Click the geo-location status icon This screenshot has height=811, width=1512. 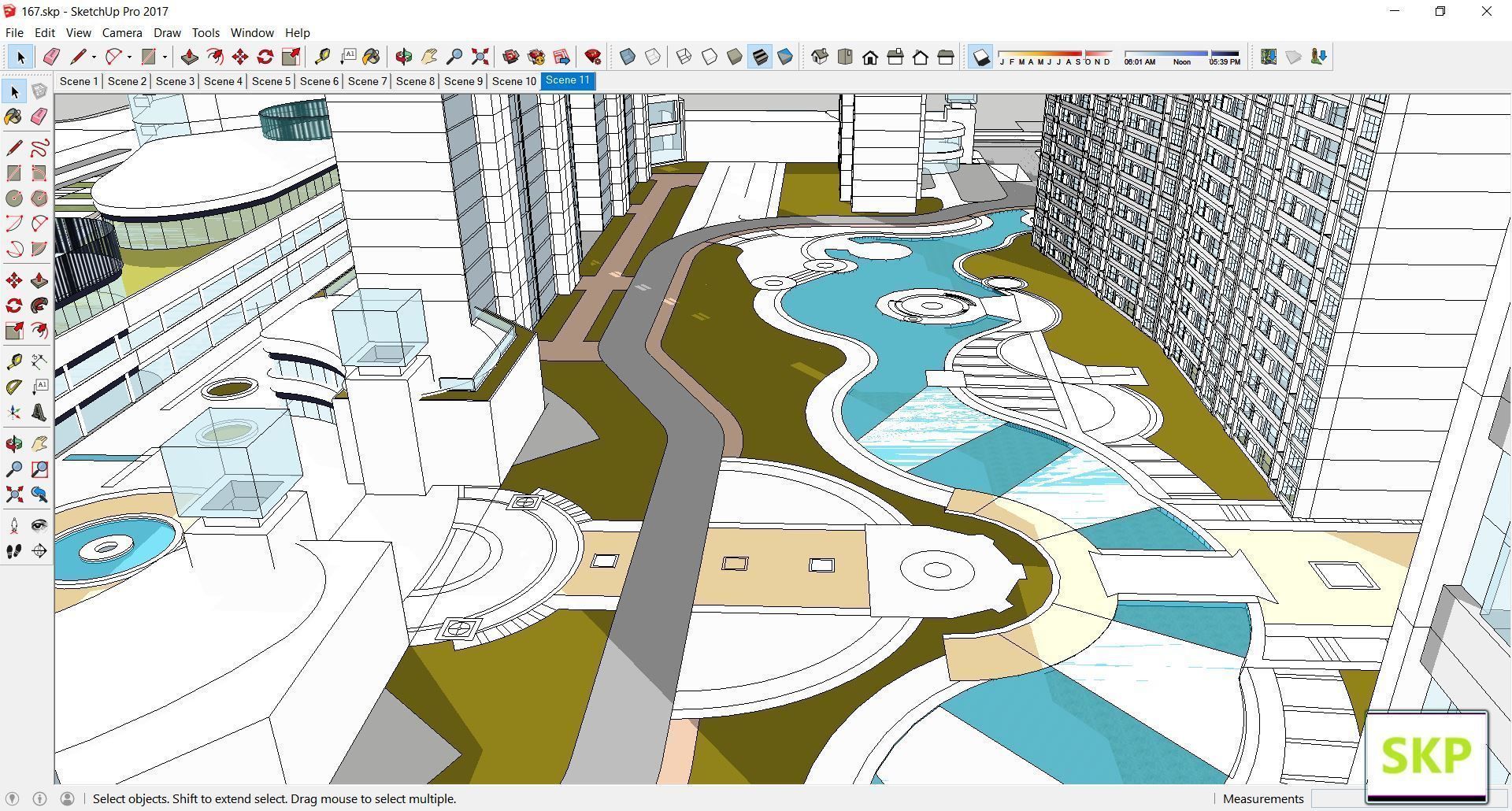pyautogui.click(x=12, y=798)
